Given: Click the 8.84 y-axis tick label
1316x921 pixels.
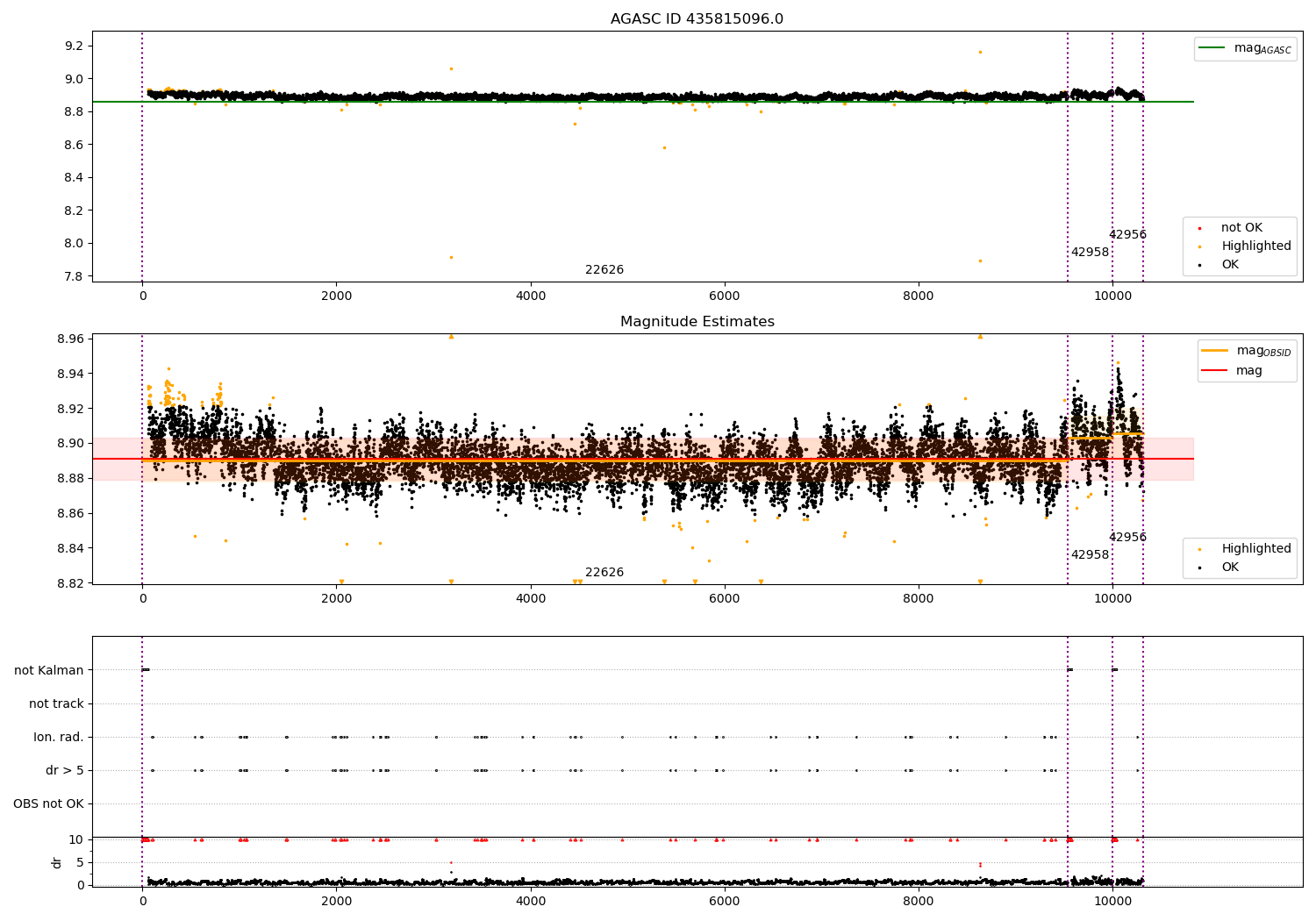Looking at the screenshot, I should 70,549.
